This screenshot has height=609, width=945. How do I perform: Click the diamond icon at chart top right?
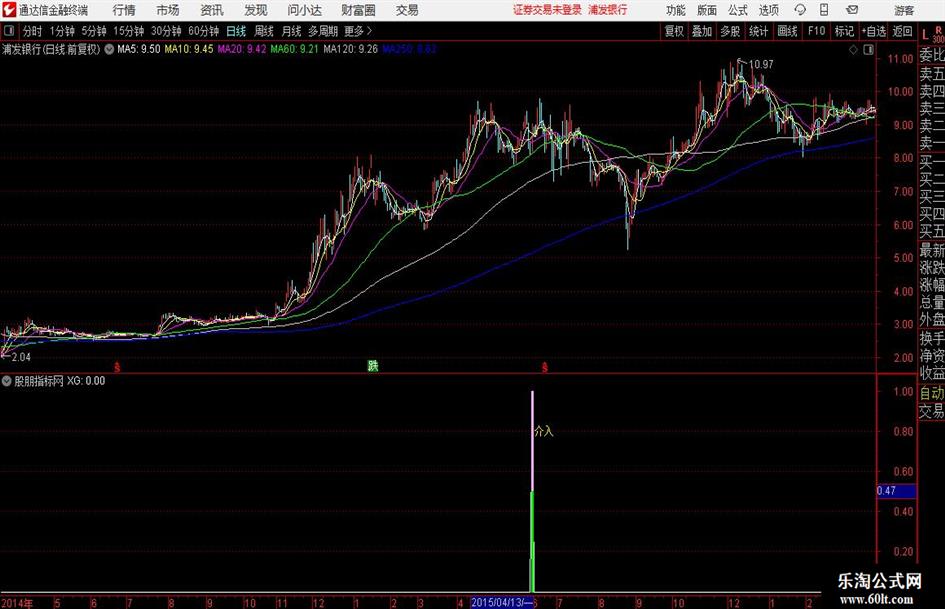pos(853,50)
